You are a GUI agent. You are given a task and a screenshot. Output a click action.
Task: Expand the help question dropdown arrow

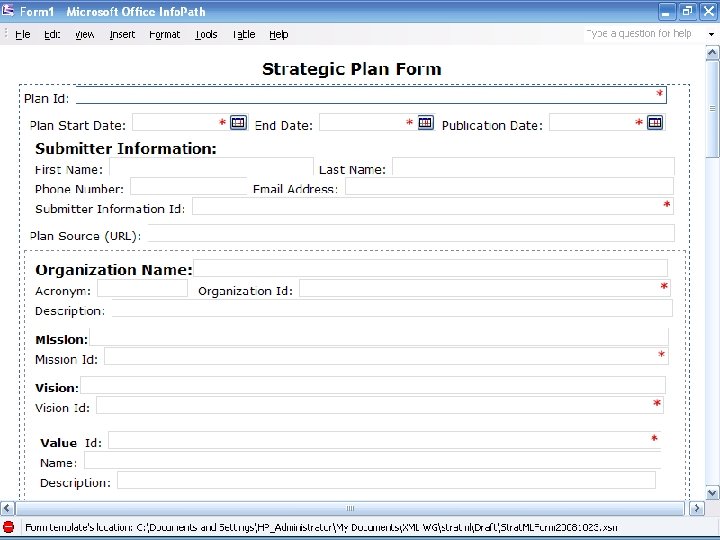(711, 34)
